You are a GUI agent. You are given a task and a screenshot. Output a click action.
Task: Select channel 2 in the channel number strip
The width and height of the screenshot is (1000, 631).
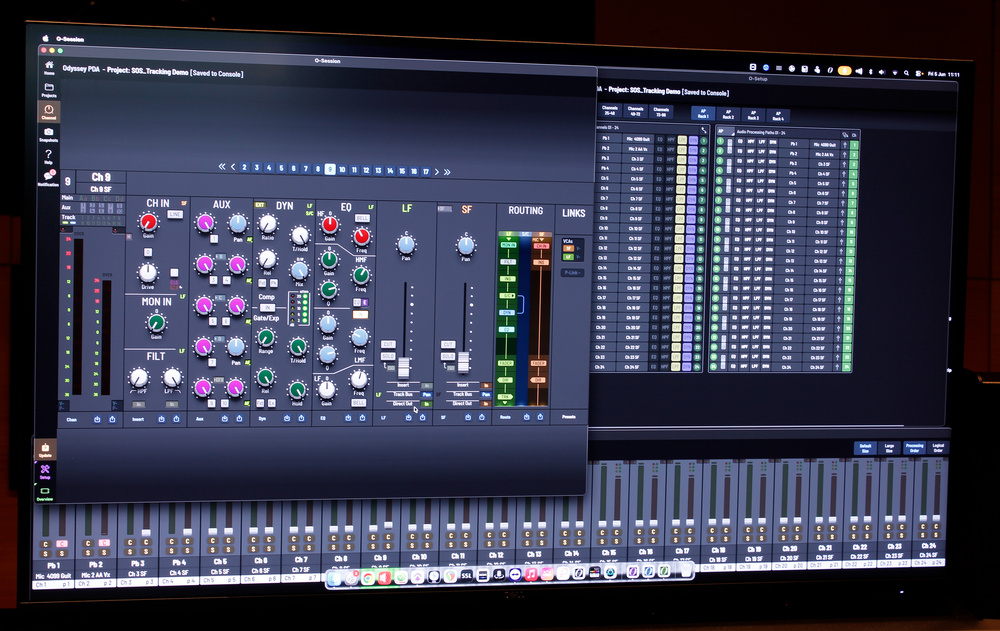(x=244, y=167)
